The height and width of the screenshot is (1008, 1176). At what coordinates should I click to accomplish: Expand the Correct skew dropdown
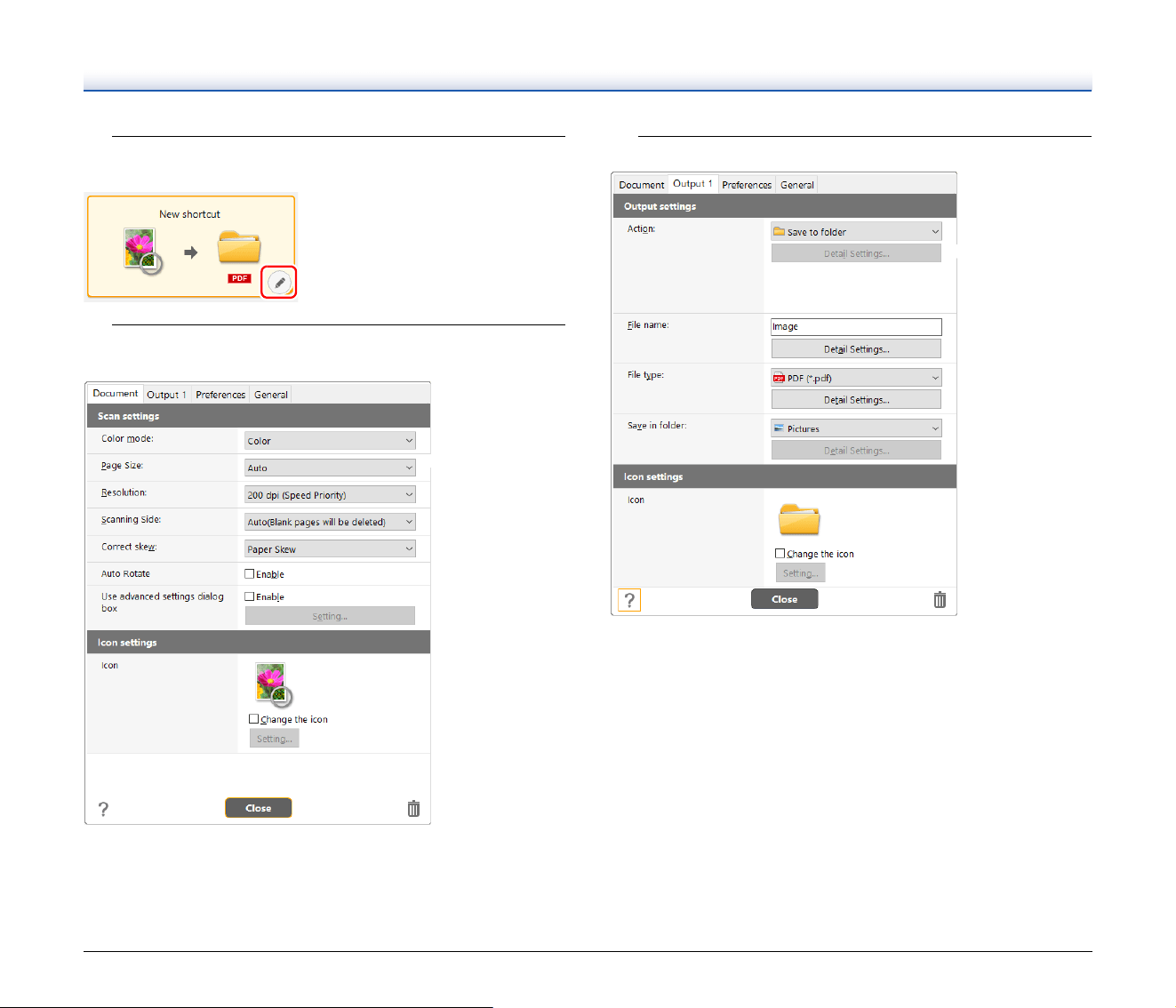[330, 548]
